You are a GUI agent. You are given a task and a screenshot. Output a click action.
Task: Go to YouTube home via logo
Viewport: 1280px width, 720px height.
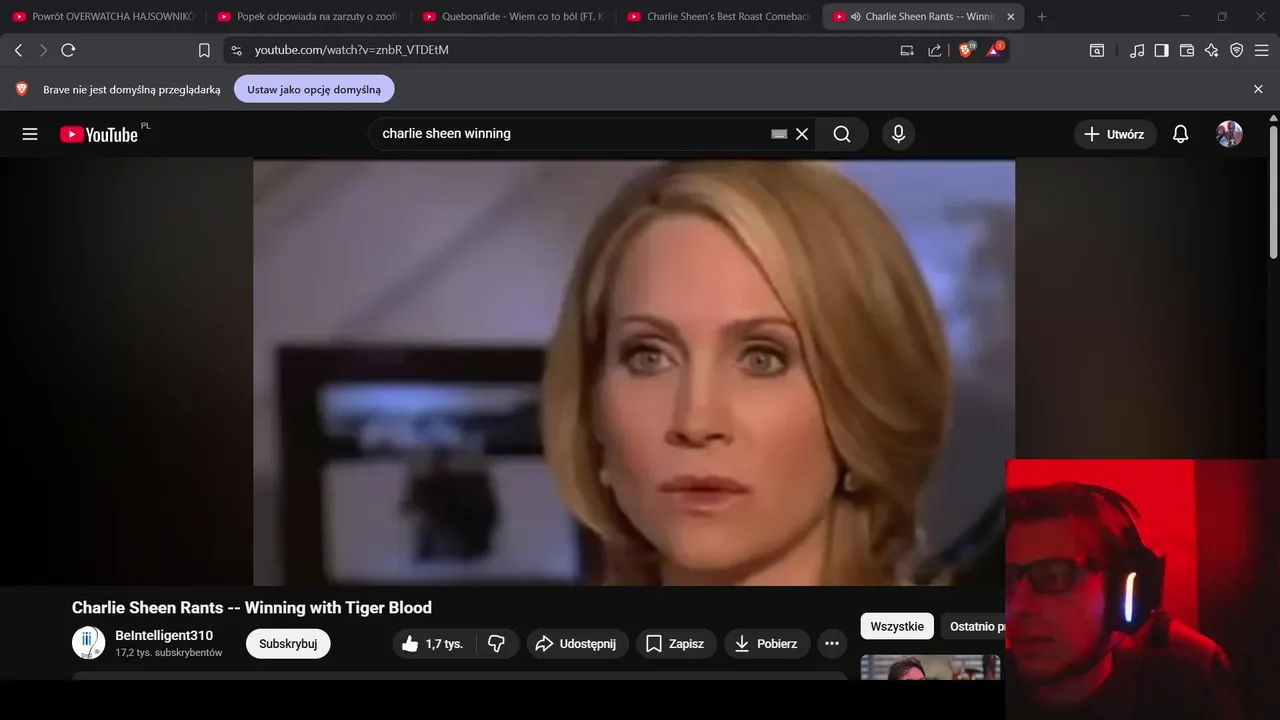99,134
